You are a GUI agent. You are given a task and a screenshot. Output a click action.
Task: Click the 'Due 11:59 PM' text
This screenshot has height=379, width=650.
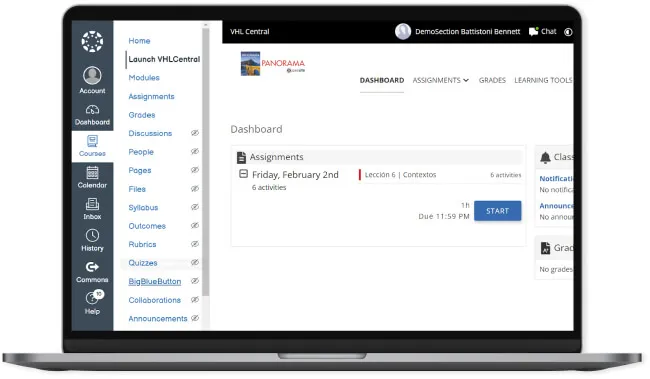click(x=444, y=216)
